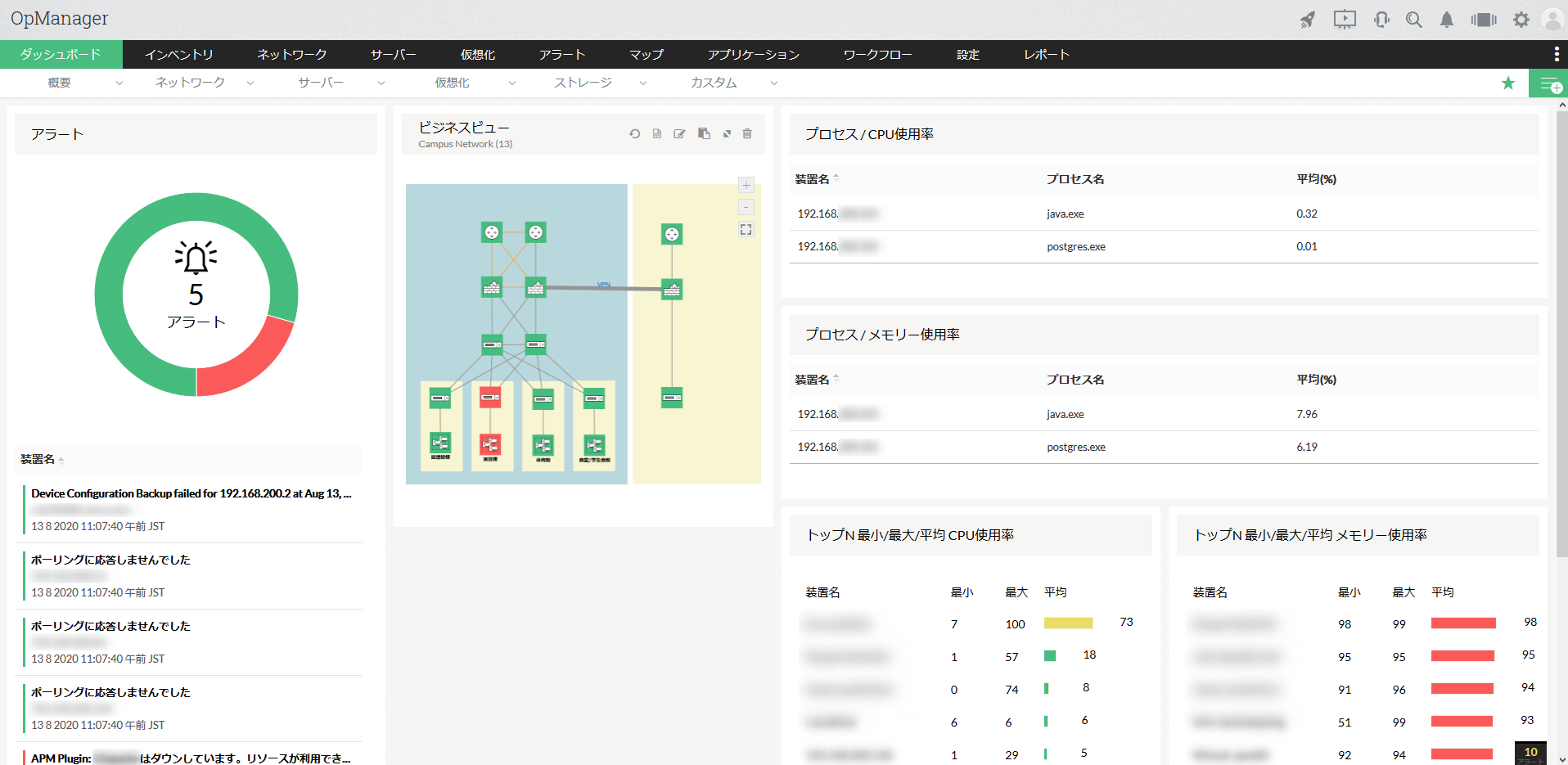Open the Device Configuration Backup failed alert

(x=191, y=493)
